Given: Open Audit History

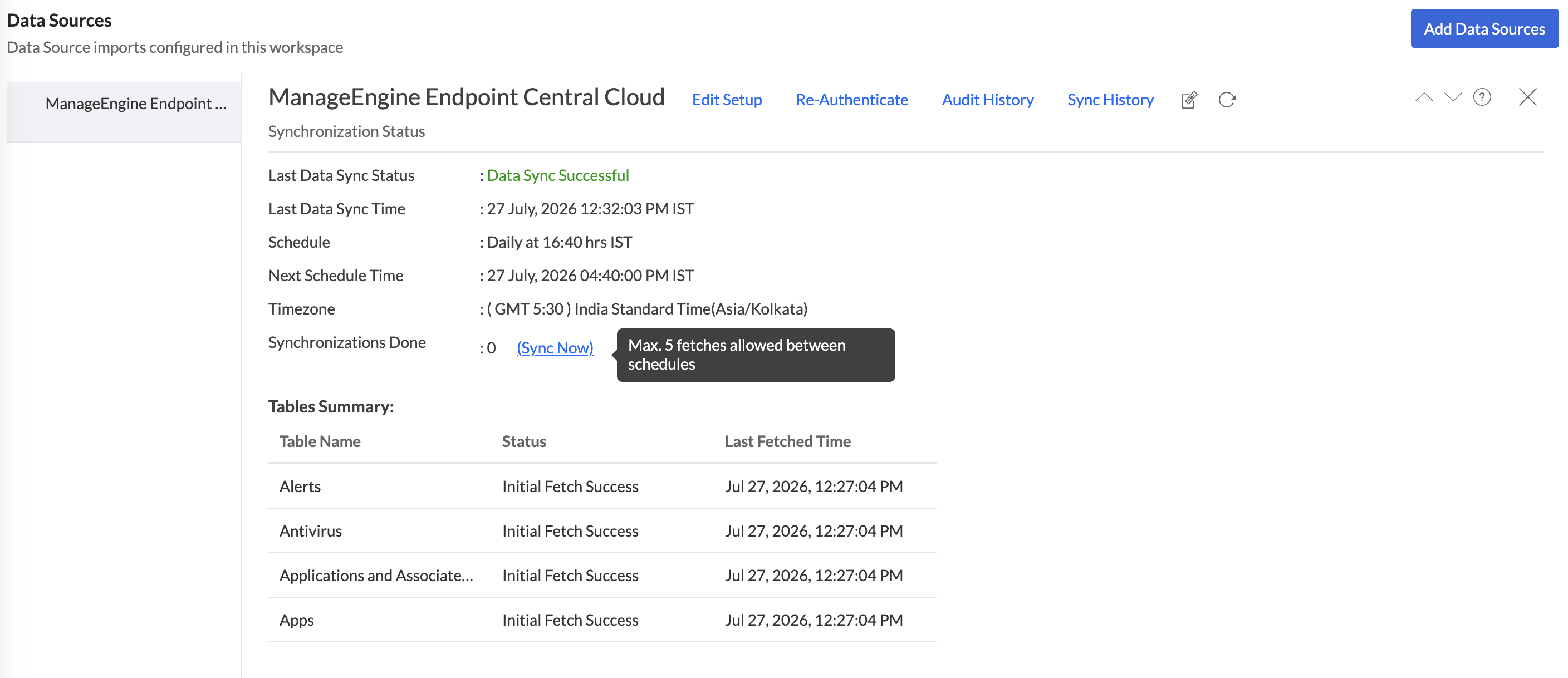Looking at the screenshot, I should click(988, 100).
